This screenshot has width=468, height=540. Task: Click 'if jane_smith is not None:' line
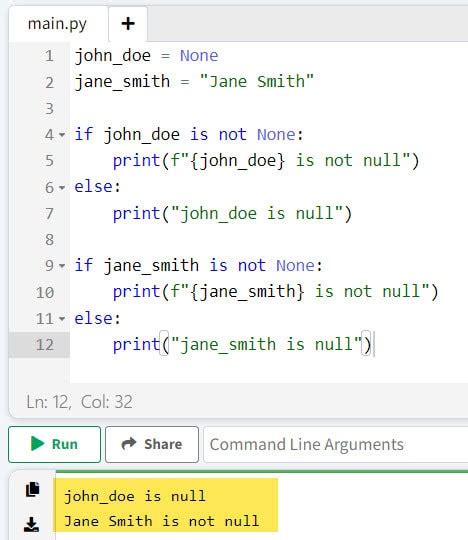[x=199, y=266]
